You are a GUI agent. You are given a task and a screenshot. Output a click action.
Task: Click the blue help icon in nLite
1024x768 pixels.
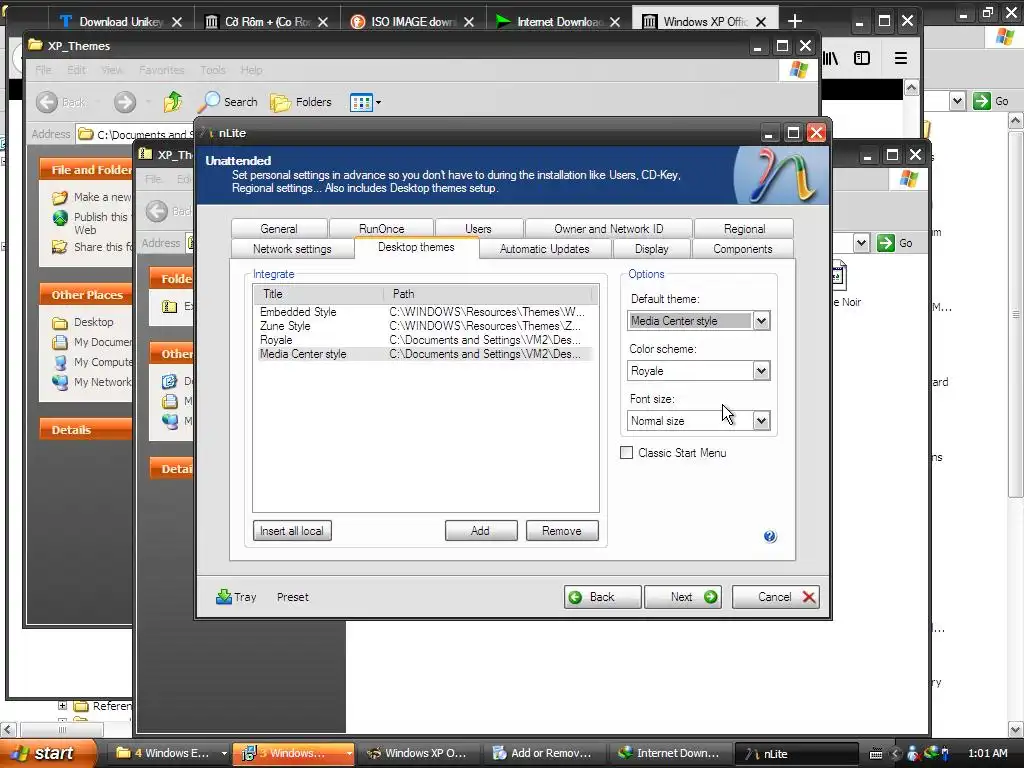[x=770, y=536]
